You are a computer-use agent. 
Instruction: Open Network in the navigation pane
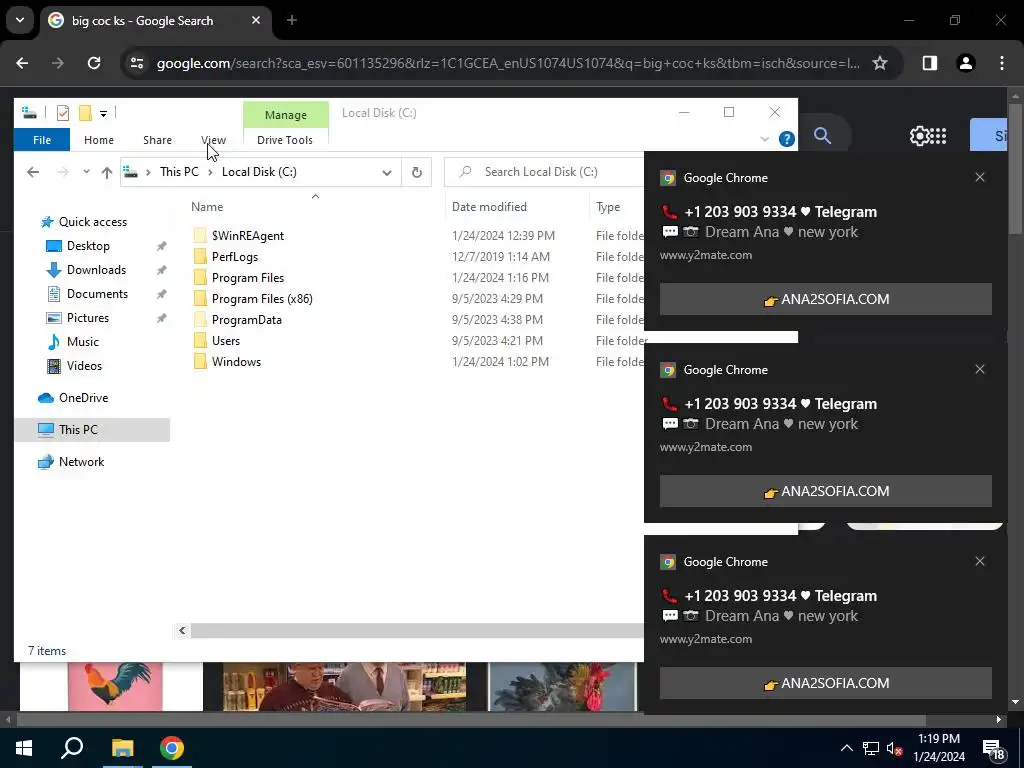81,462
